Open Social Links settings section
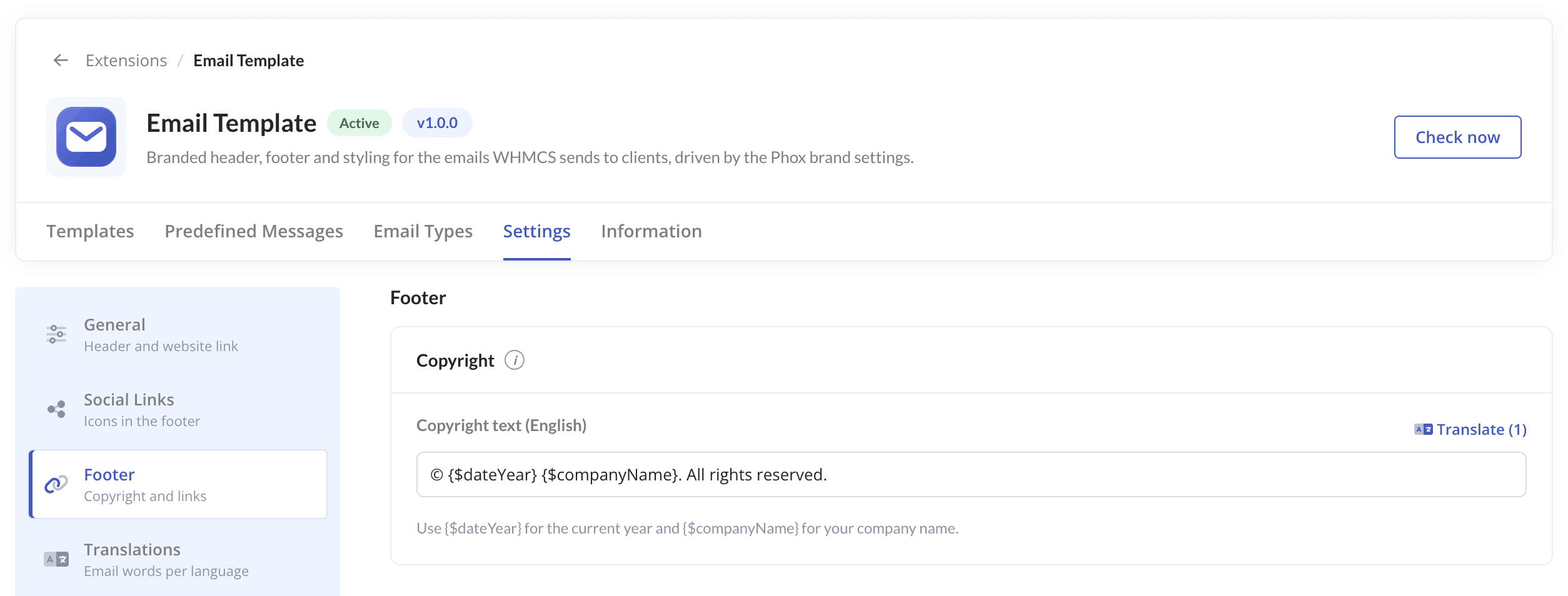Image resolution: width=1568 pixels, height=596 pixels. coord(178,409)
